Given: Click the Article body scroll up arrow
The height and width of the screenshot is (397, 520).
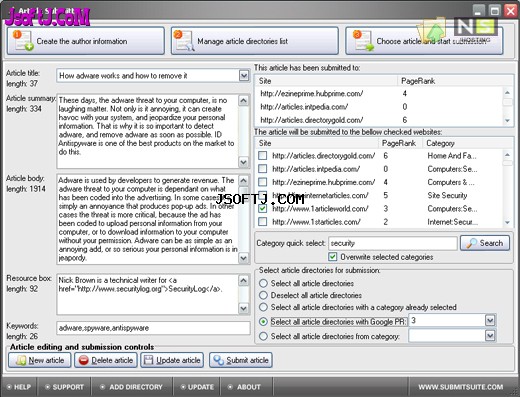Looking at the screenshot, I should point(244,181).
